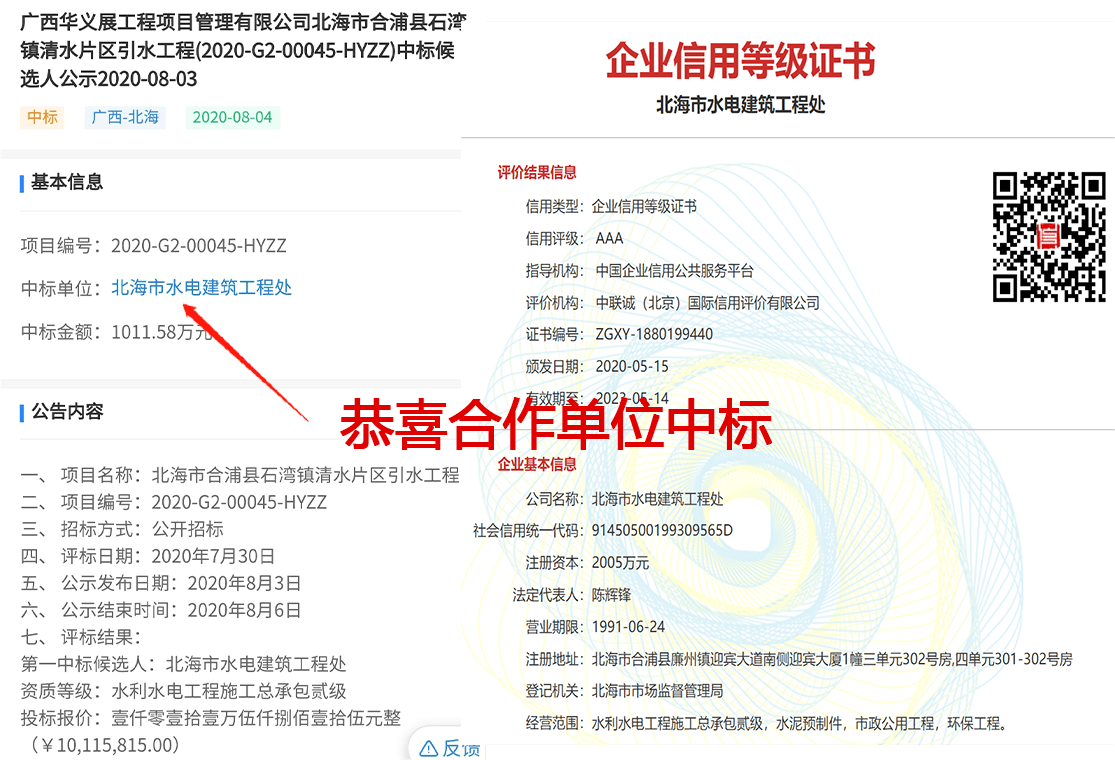
Task: Open the 北海市水电建筑工程处 winning bidder link
Action: (x=201, y=288)
